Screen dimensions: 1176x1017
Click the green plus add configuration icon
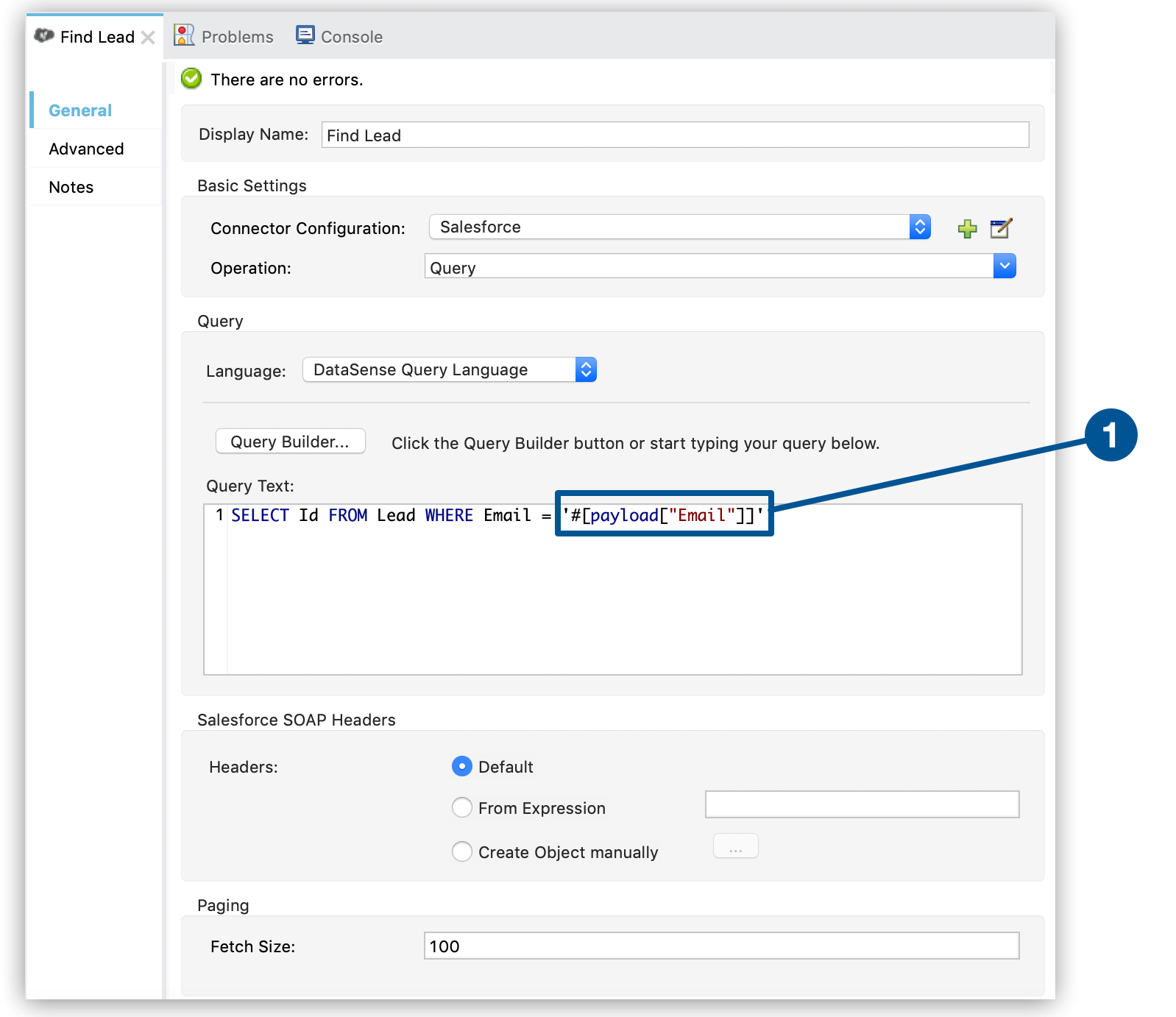(967, 229)
